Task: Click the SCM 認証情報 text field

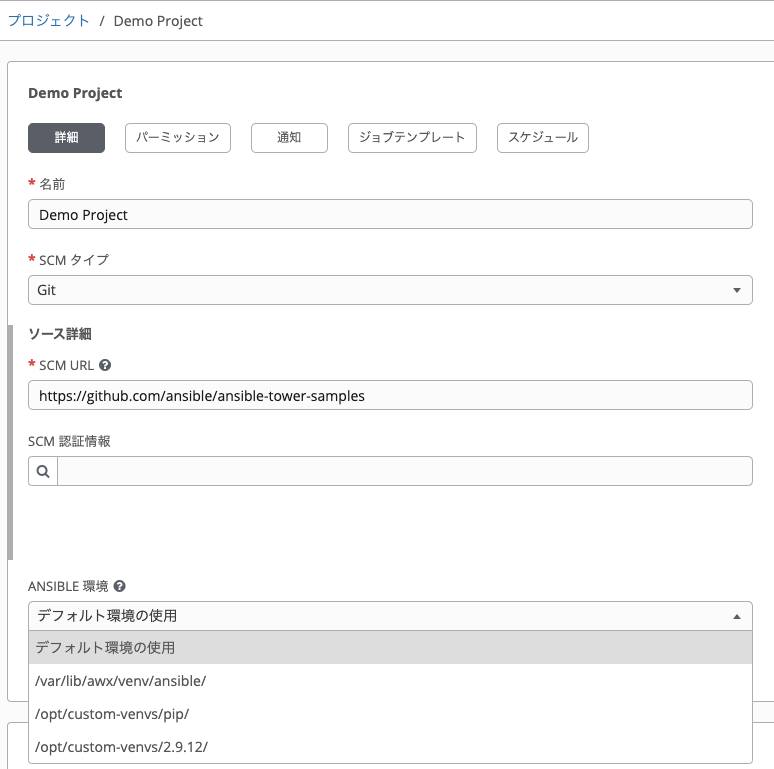Action: (405, 471)
